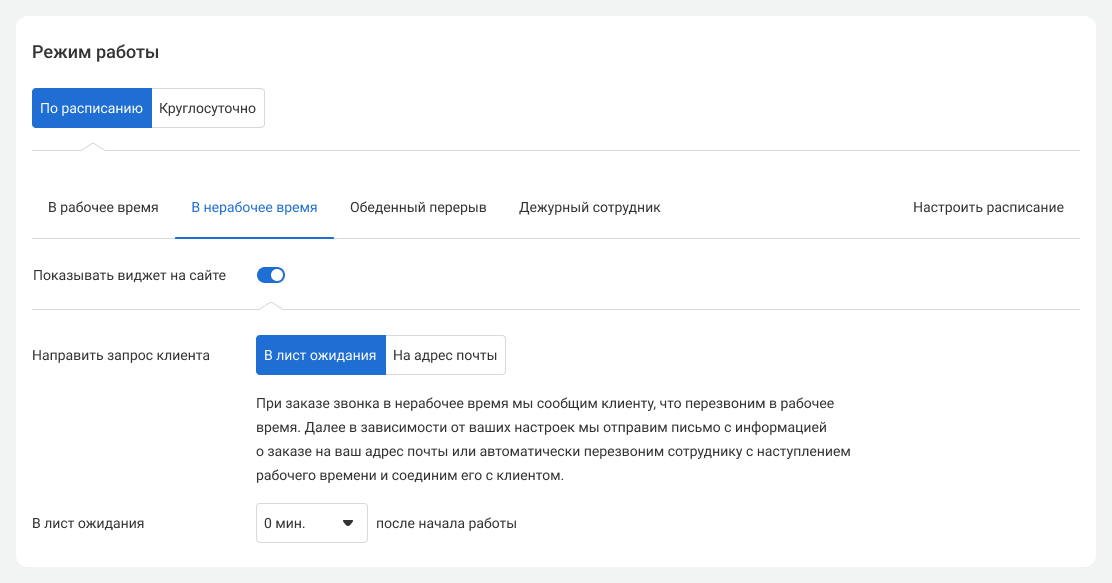Click the после начала работы text
The height and width of the screenshot is (583, 1112).
446,523
